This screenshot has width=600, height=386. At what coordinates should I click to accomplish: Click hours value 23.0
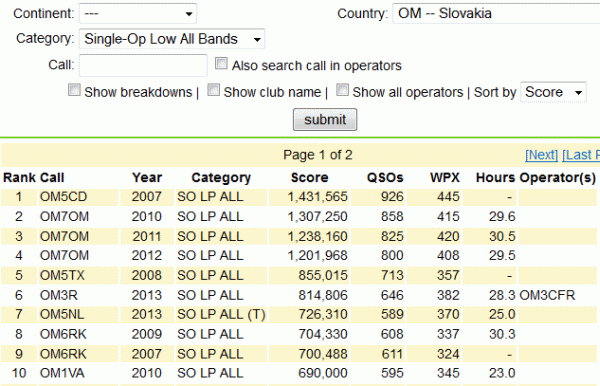tap(502, 373)
